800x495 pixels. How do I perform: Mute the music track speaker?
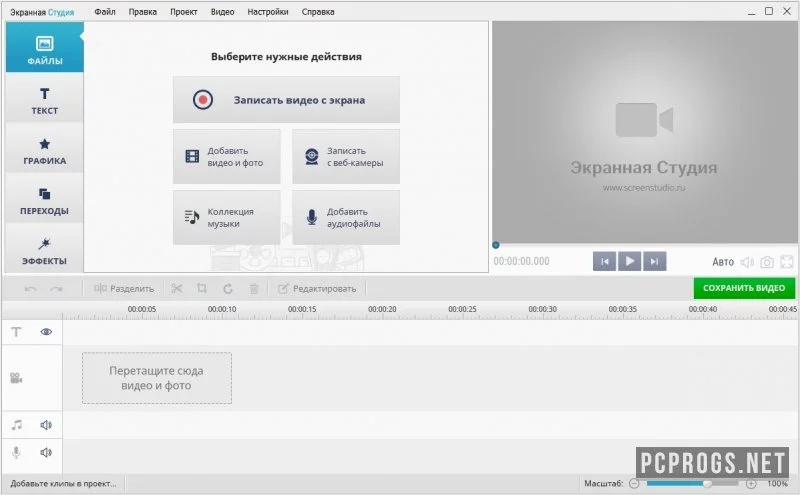point(46,425)
